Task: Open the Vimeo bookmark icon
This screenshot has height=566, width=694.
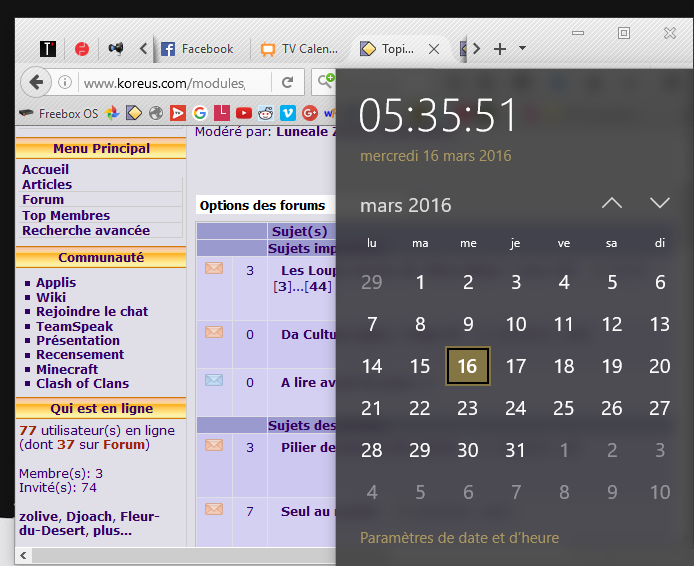Action: click(x=287, y=113)
